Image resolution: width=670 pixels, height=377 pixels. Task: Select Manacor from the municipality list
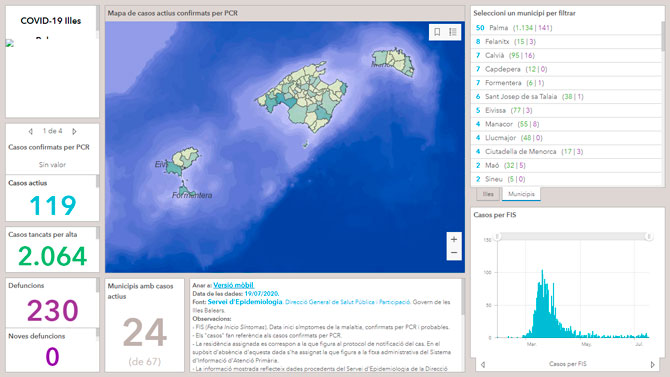pos(566,124)
